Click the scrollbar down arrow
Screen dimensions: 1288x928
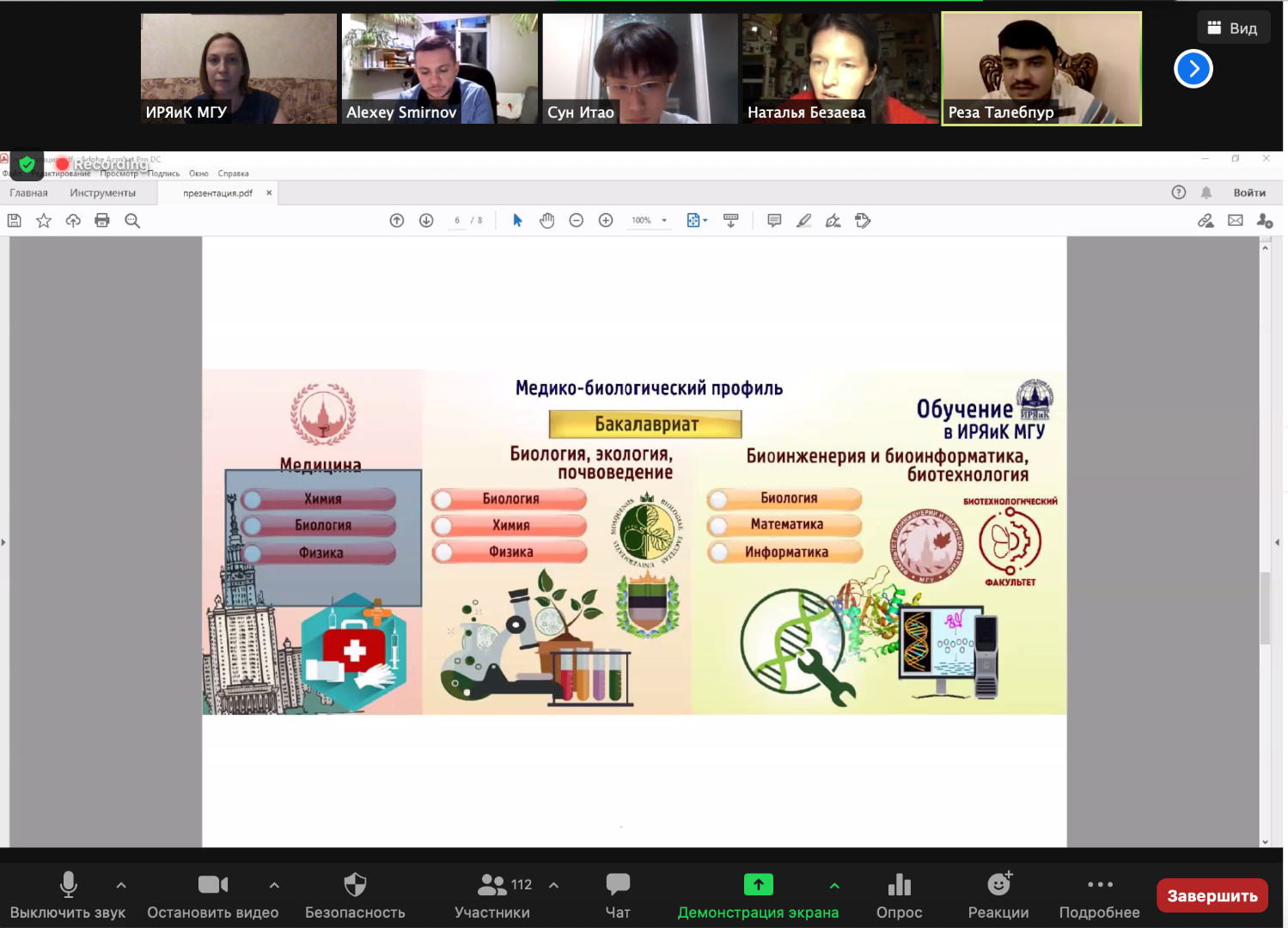1265,841
